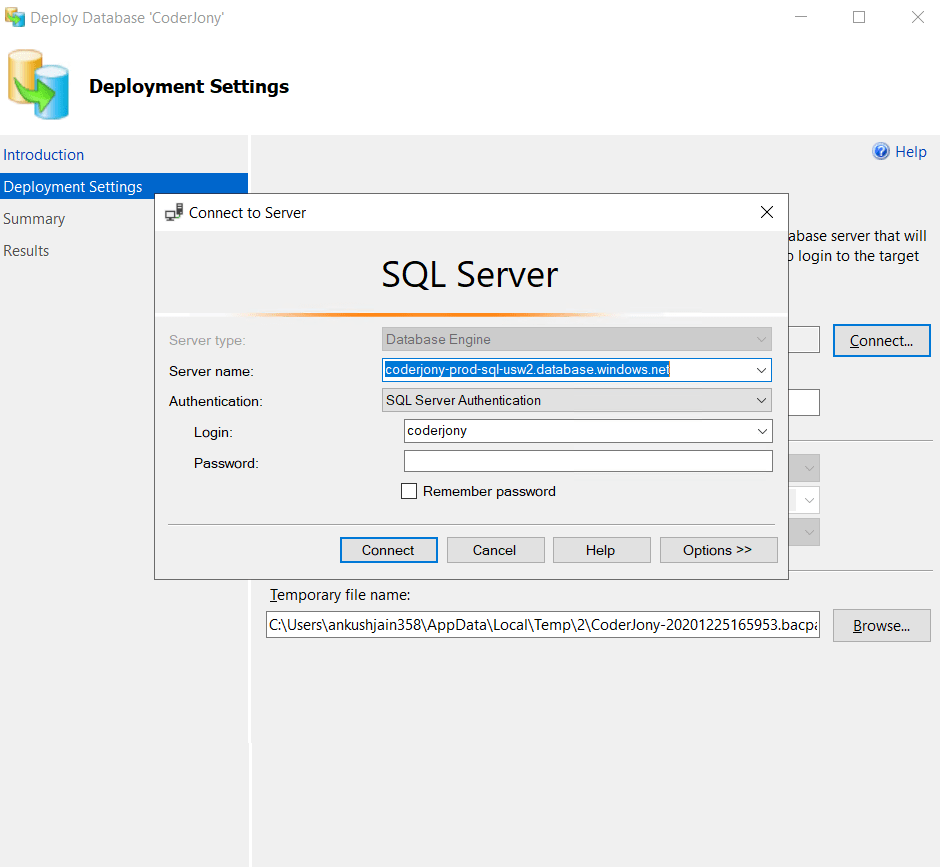Click the blue Help question-mark icon

tap(879, 151)
